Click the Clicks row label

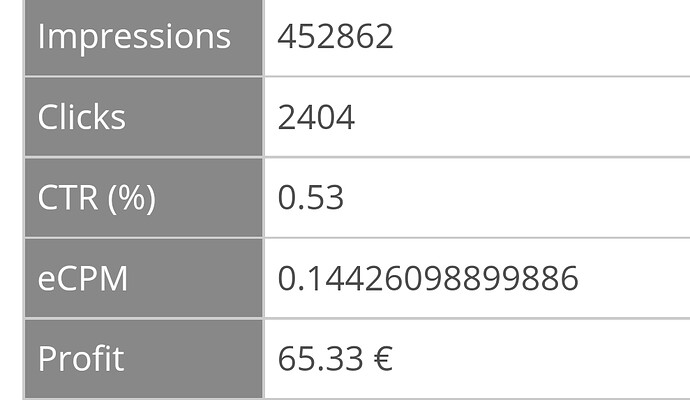(82, 118)
